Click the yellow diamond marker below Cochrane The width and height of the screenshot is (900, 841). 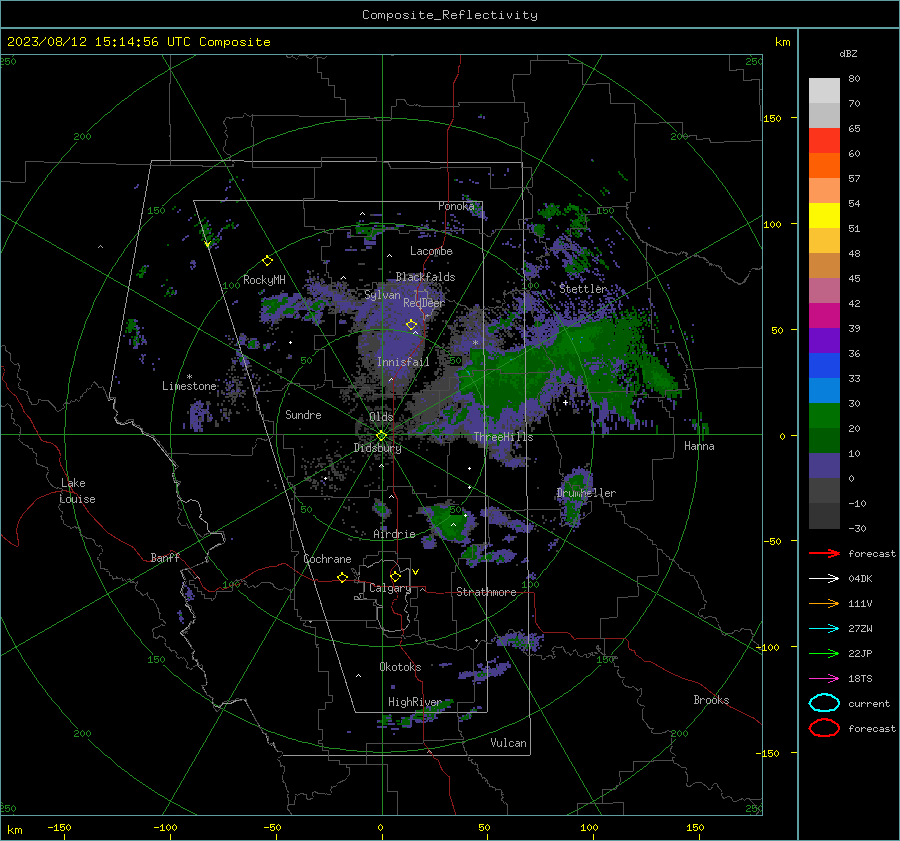pos(342,577)
